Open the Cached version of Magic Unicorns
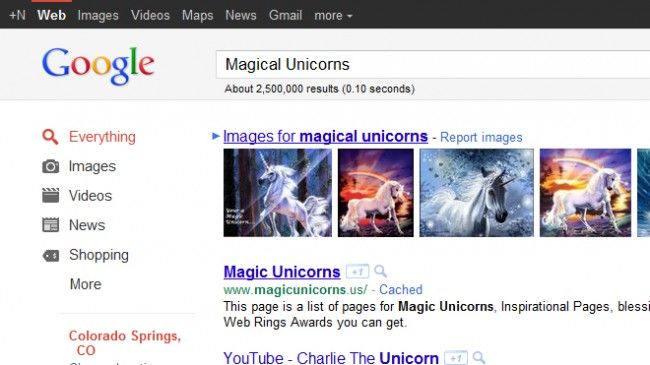 (400, 290)
